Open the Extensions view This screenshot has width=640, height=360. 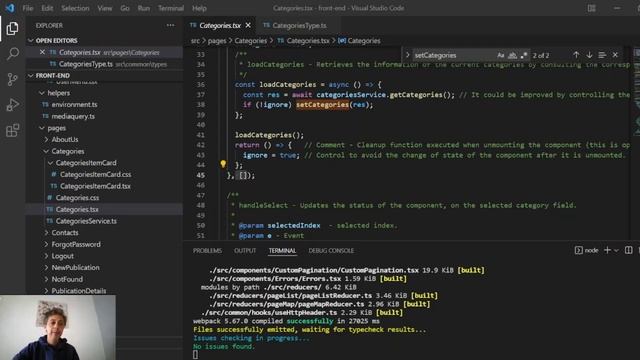tap(12, 131)
